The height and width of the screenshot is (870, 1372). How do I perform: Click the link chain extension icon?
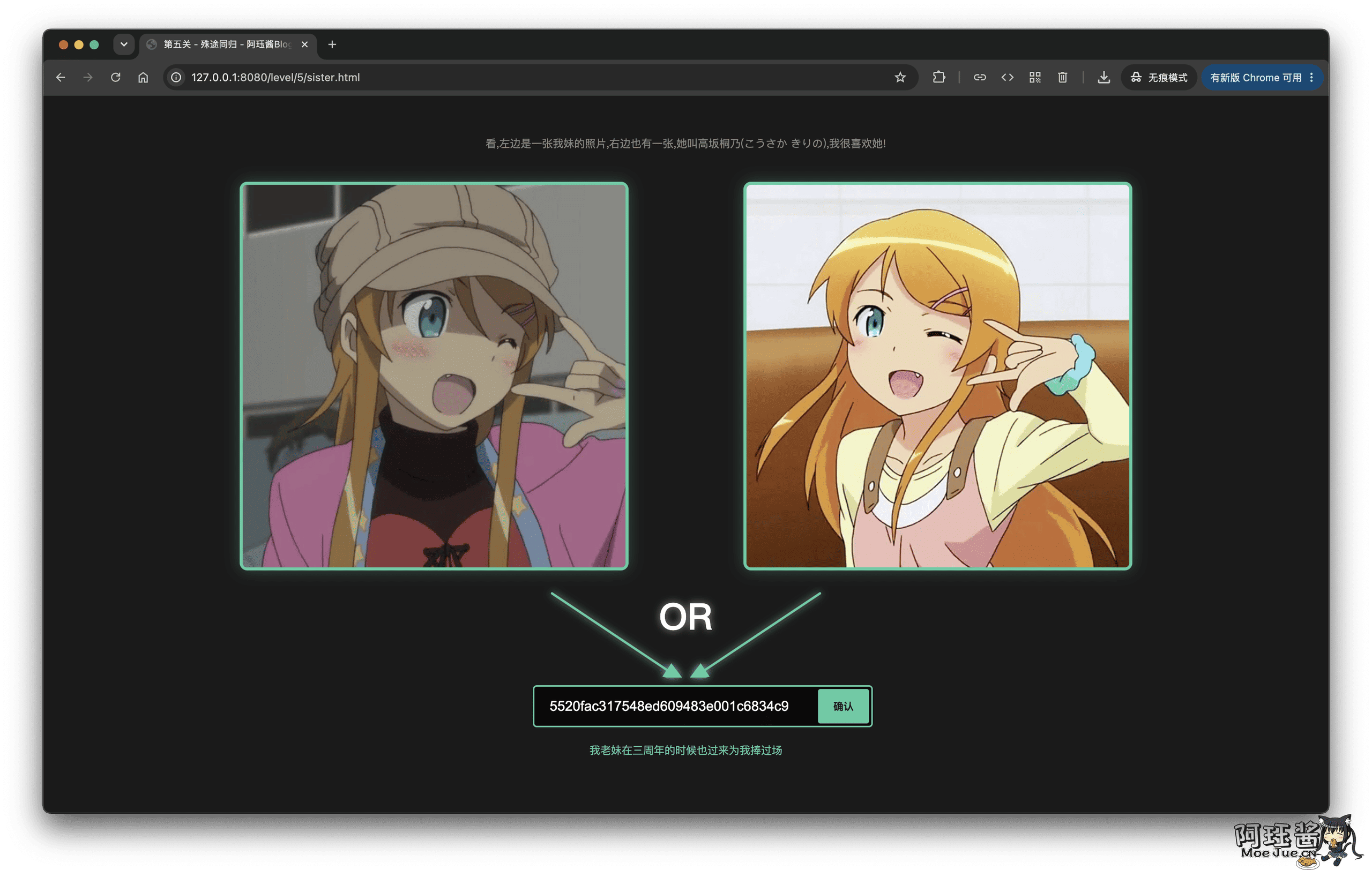[980, 78]
